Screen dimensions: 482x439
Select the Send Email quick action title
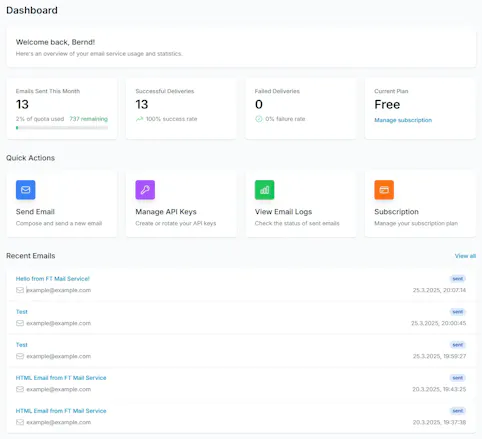point(35,212)
